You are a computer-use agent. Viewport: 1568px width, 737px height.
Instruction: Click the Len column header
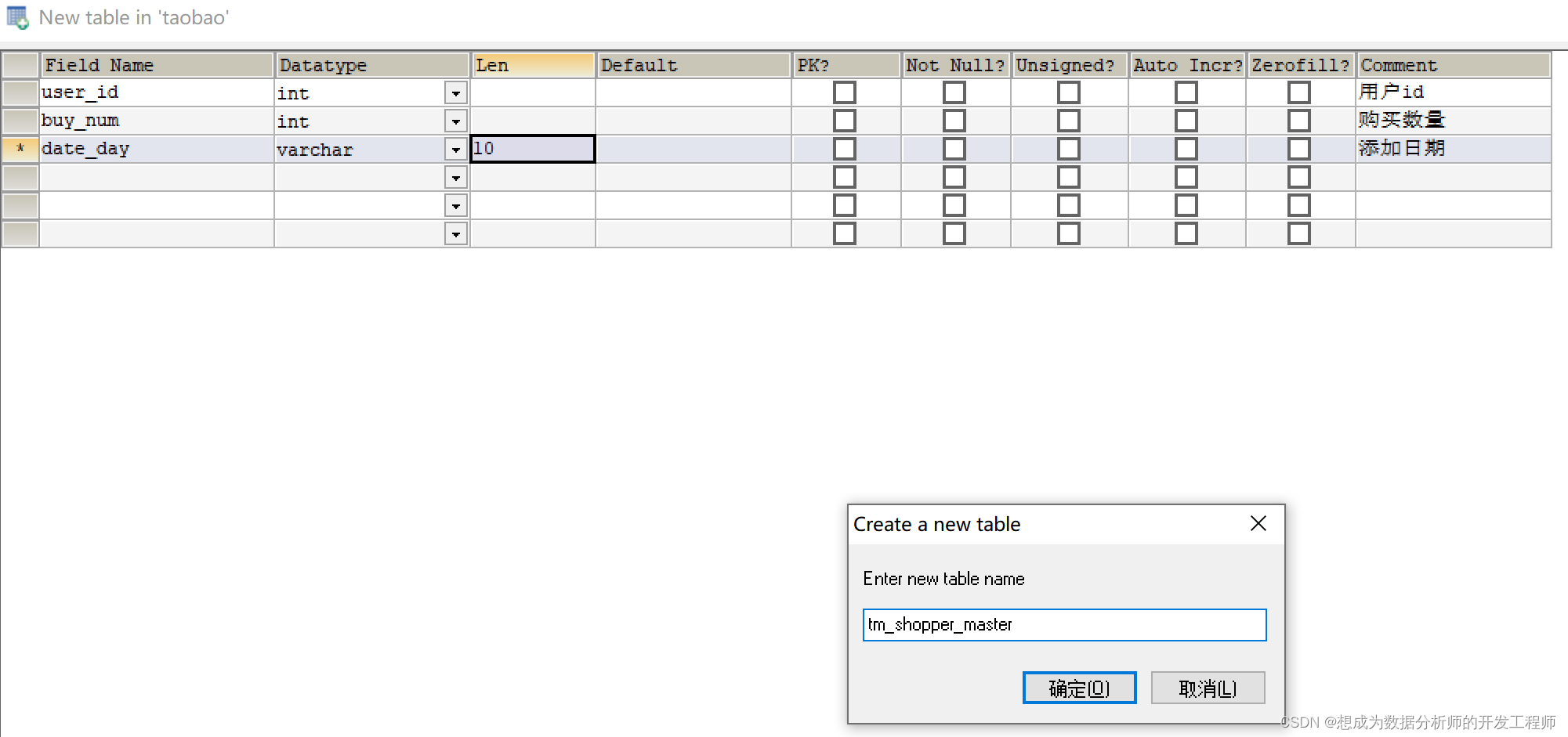tap(533, 65)
